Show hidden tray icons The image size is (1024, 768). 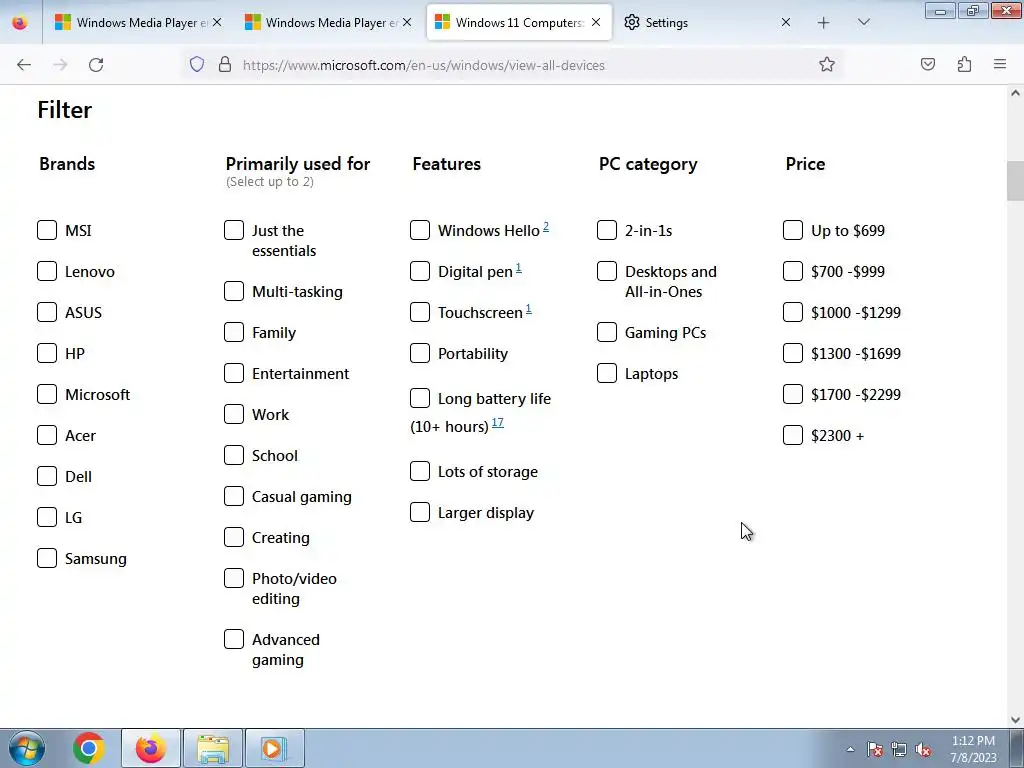(850, 749)
